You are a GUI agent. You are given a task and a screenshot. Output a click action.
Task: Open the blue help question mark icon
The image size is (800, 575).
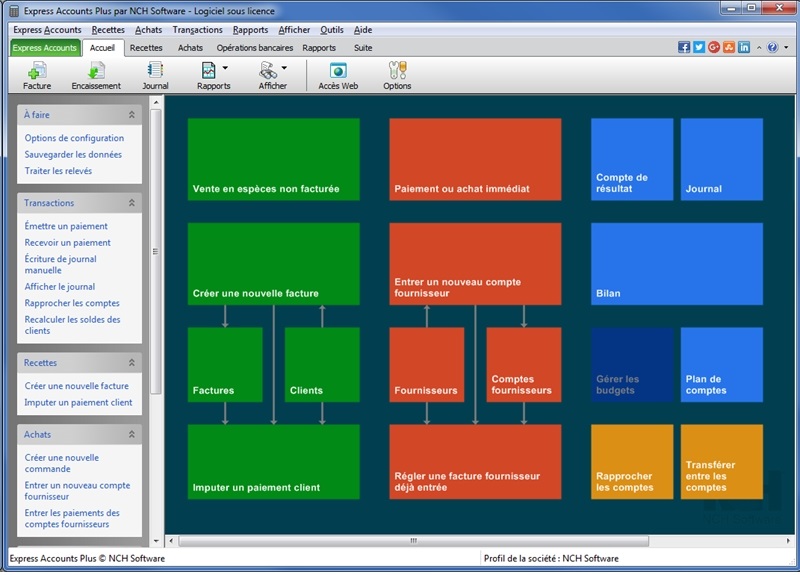(772, 47)
